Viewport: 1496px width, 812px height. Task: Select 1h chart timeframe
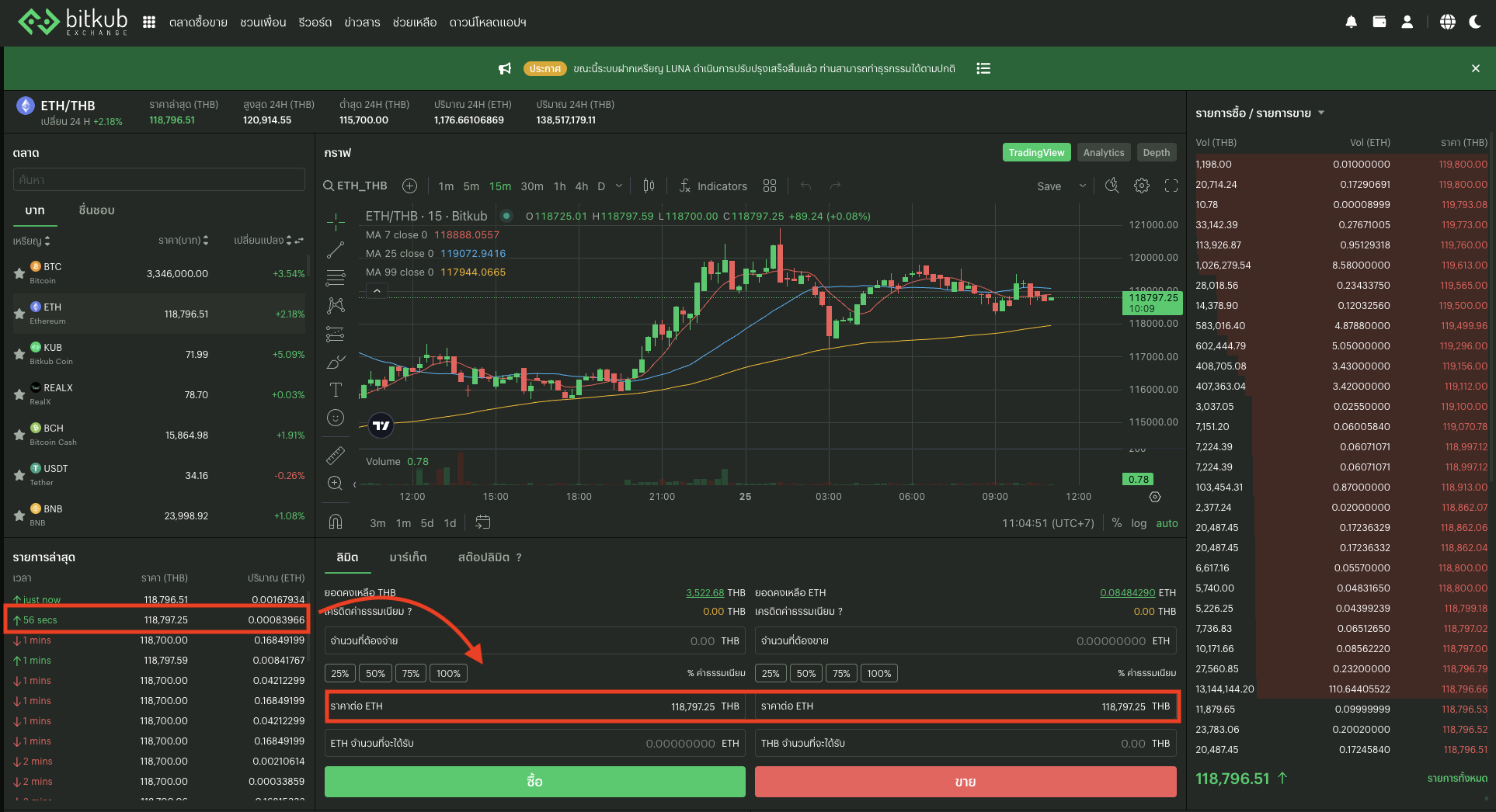click(559, 186)
